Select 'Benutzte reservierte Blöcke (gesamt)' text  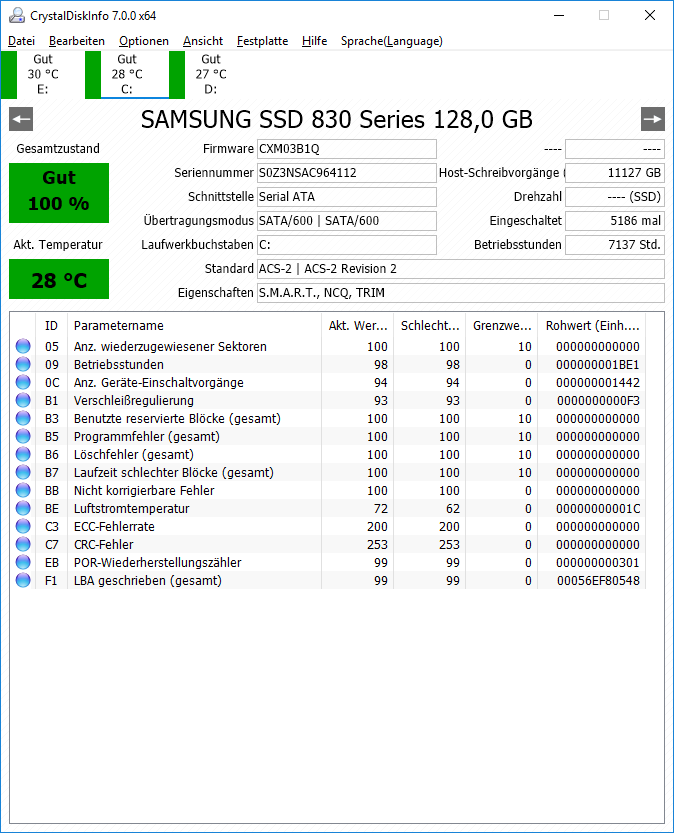tap(177, 419)
